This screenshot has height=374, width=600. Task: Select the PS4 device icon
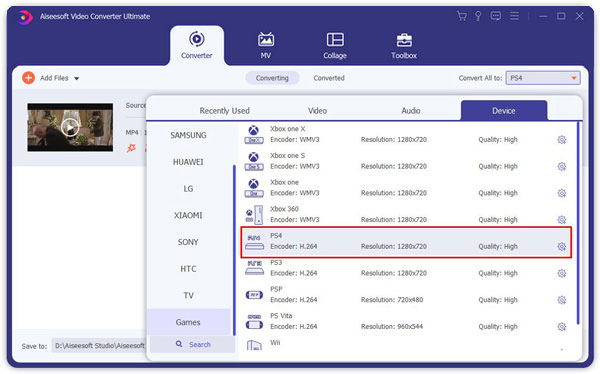click(x=254, y=242)
